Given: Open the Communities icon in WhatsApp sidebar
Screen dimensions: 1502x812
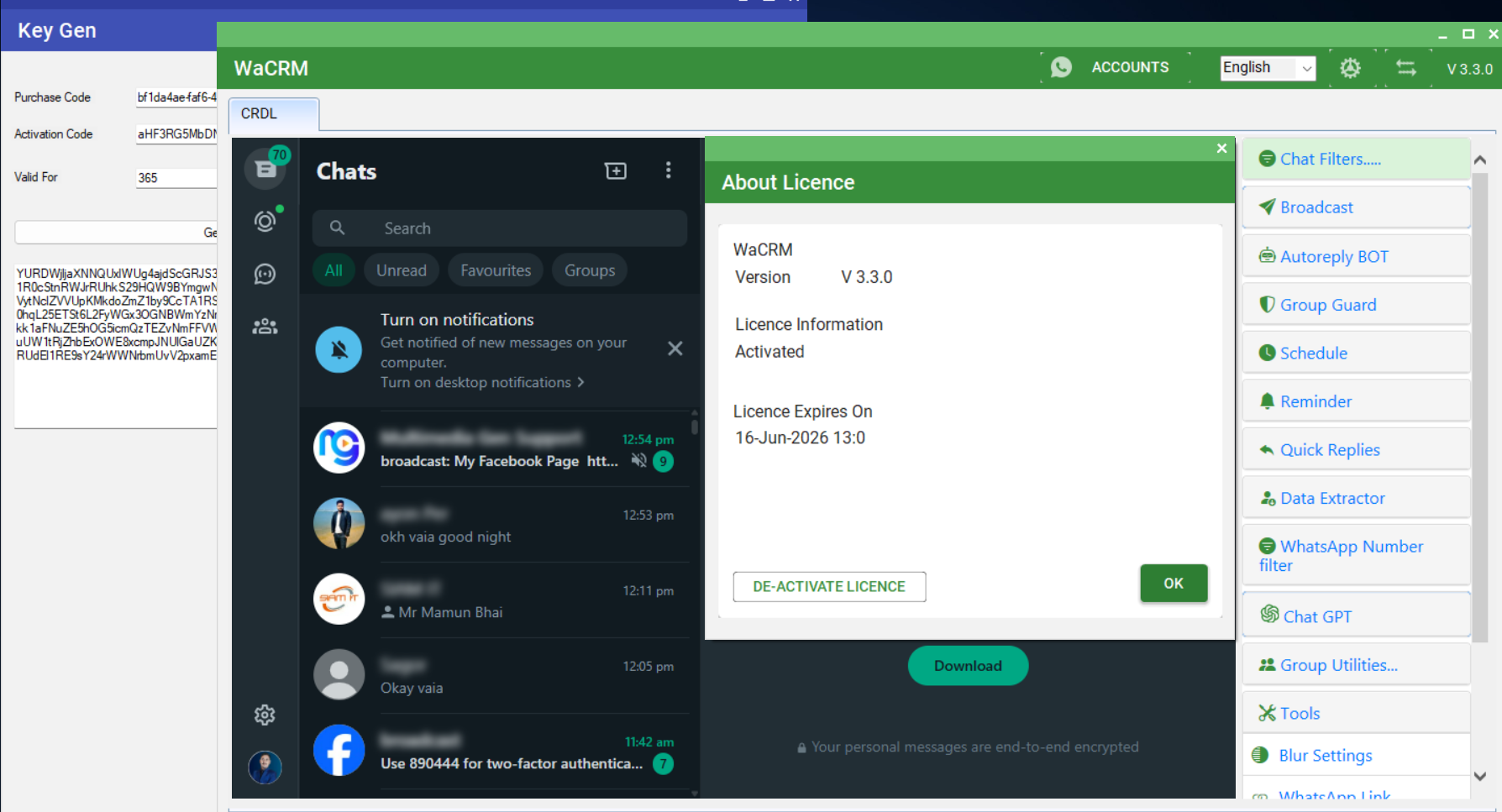Looking at the screenshot, I should [265, 327].
